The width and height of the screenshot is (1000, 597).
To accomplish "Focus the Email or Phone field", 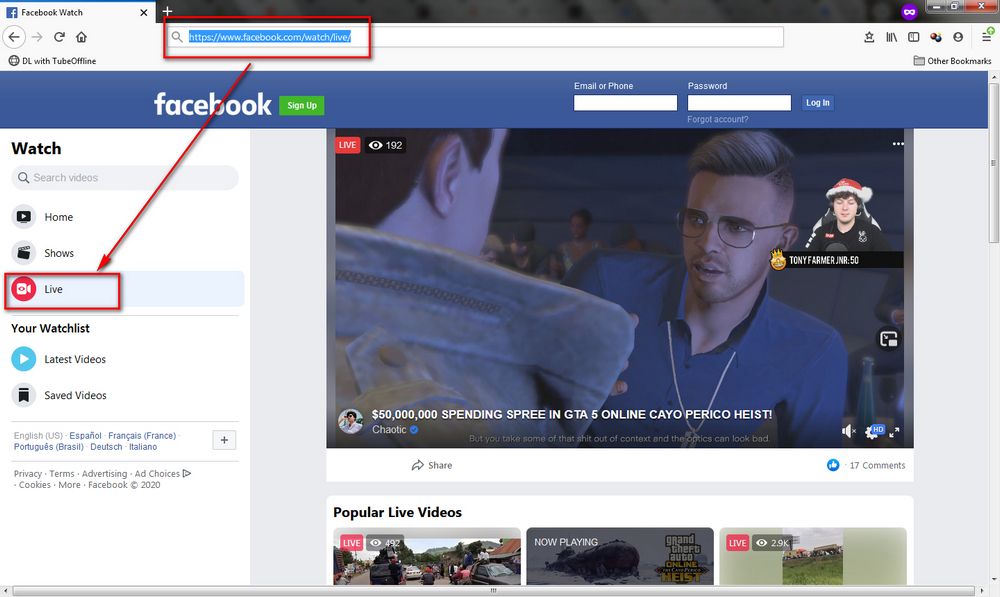I will point(625,103).
